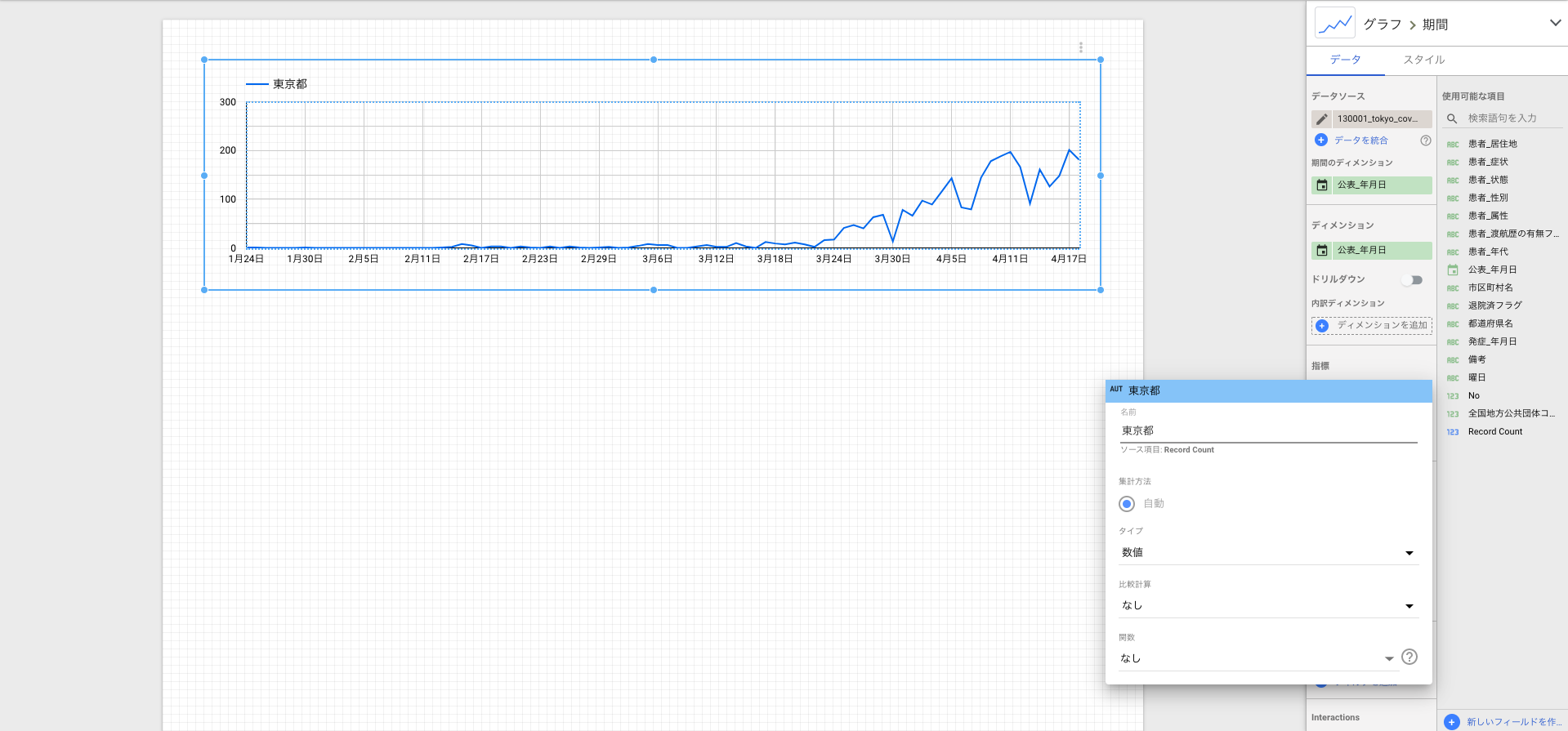
Task: Open help icon next to データを統合
Action: (x=1425, y=140)
